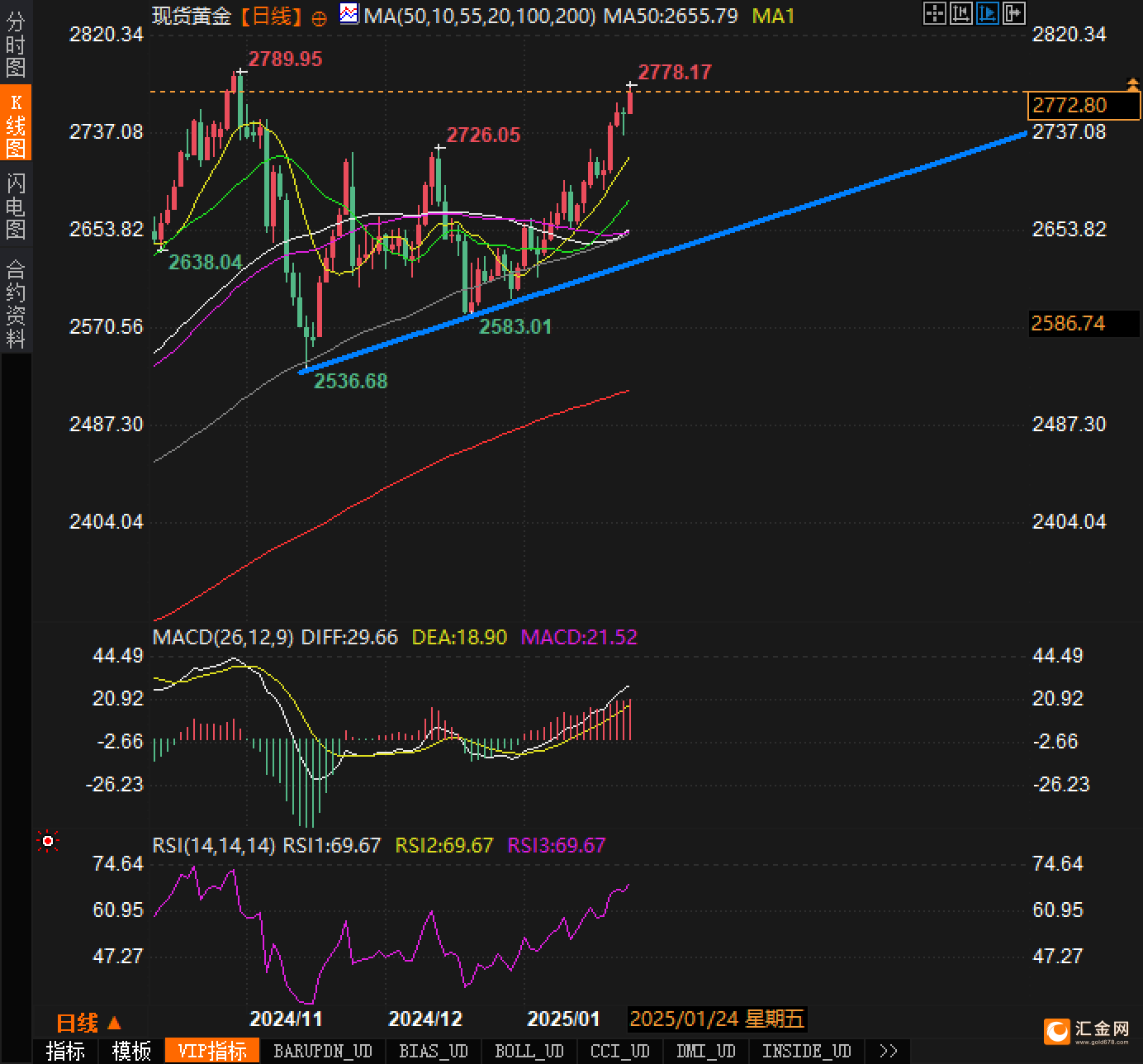Click the 2583.01 low annotation
1143x1064 pixels.
point(515,326)
